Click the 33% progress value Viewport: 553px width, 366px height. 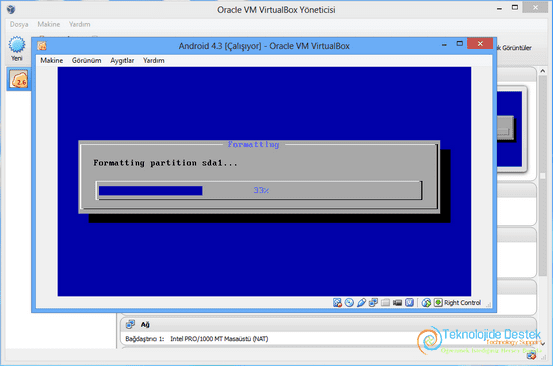[261, 190]
